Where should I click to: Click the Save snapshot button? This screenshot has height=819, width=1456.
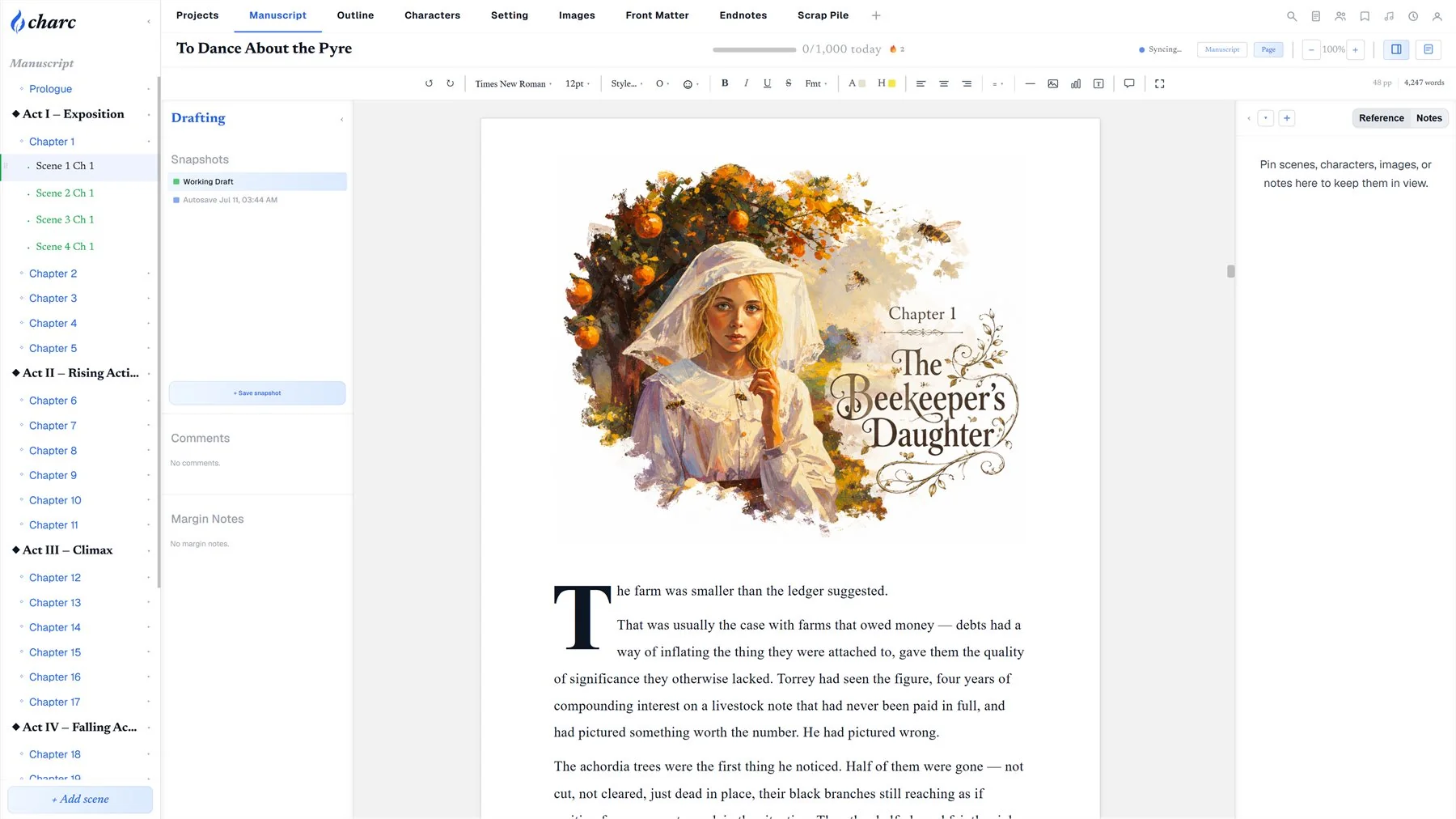(257, 393)
